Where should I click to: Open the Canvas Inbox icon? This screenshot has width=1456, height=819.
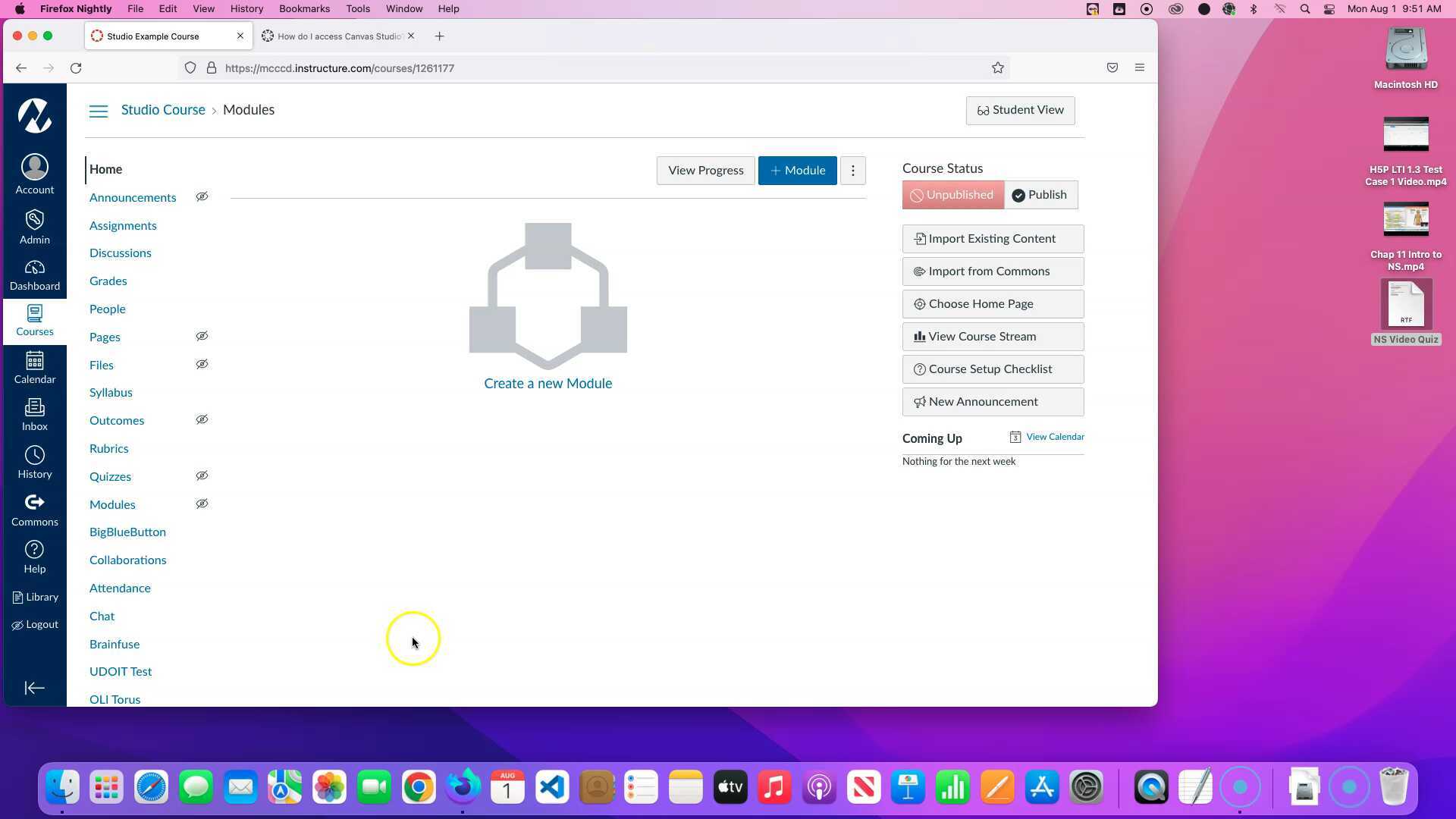coord(34,415)
